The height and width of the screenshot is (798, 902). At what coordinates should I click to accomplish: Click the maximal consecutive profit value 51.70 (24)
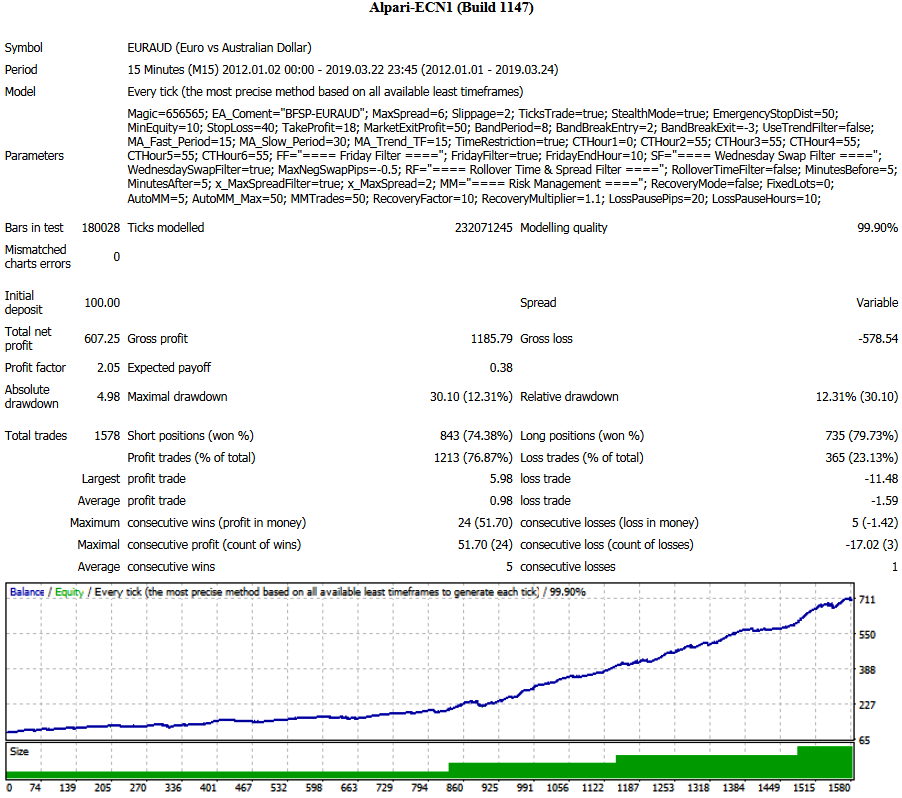tap(485, 545)
